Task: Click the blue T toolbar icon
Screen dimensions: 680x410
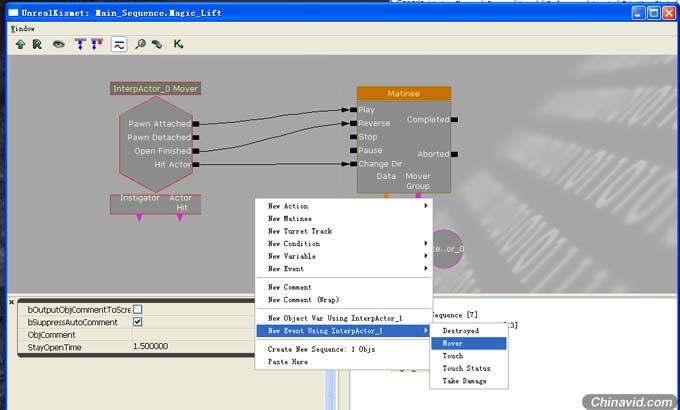Action: pos(80,44)
